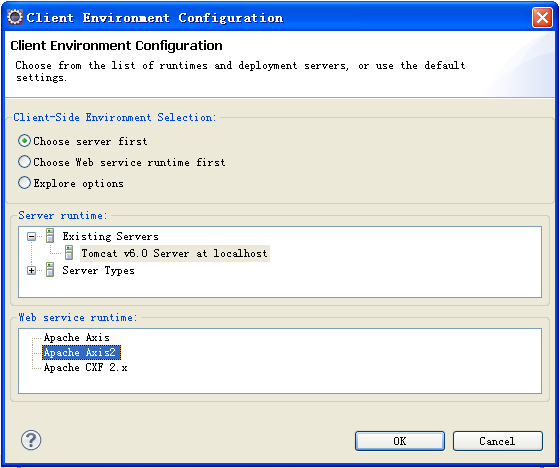Screen dimensions: 560x468
Task: Expand the Server Types tree node
Action: [31, 270]
